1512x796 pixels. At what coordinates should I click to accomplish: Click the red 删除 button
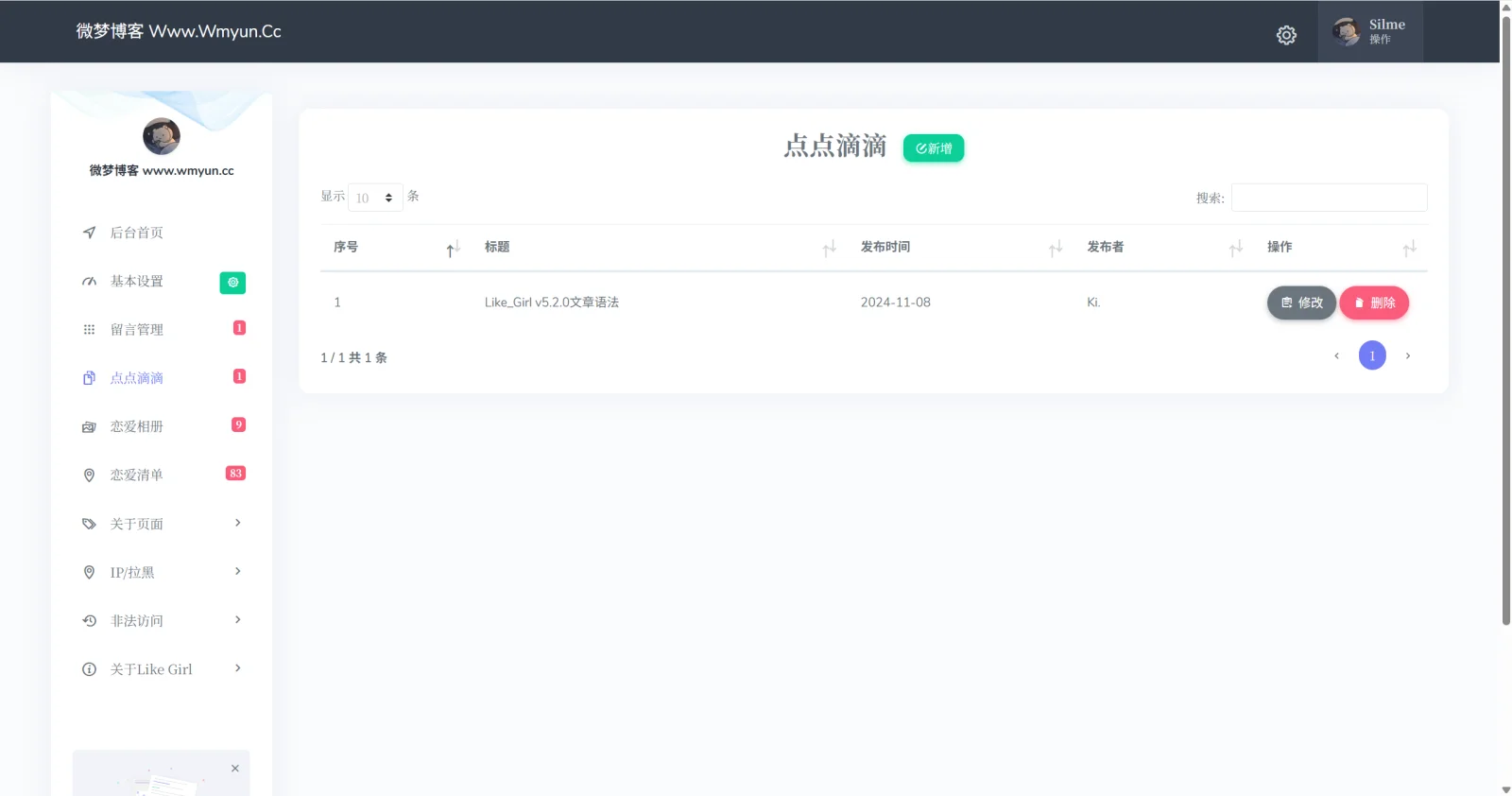coord(1374,303)
